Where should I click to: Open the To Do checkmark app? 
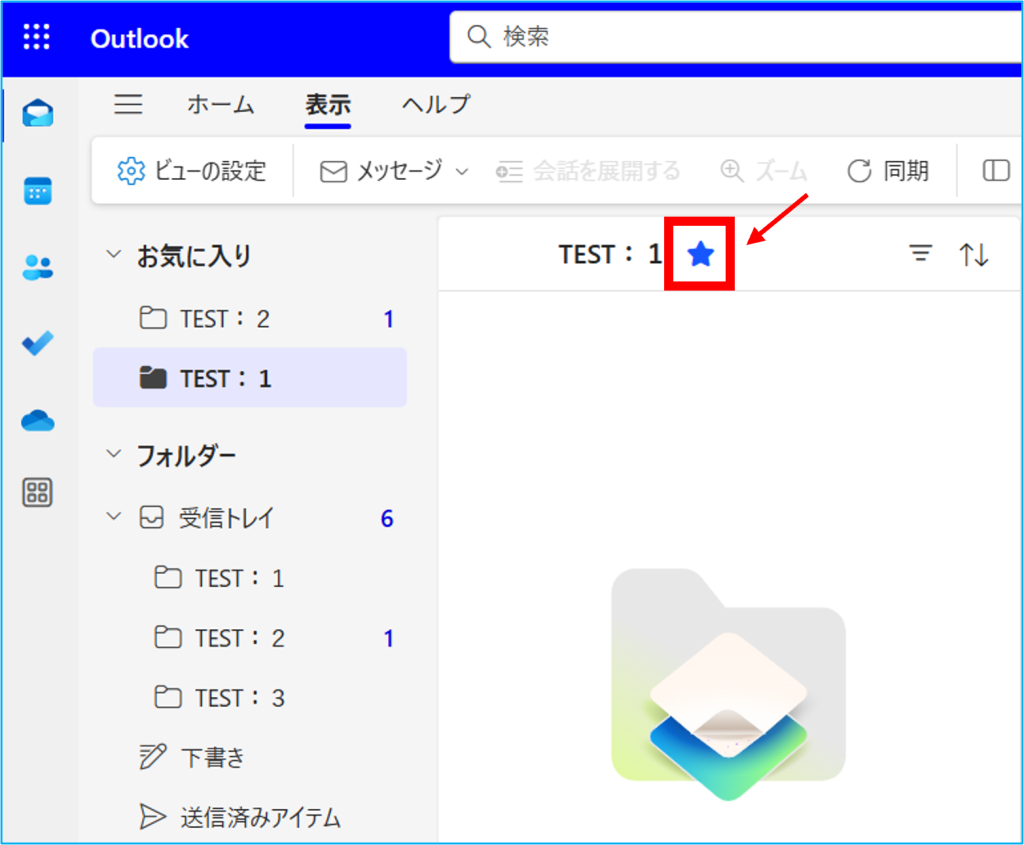click(38, 343)
